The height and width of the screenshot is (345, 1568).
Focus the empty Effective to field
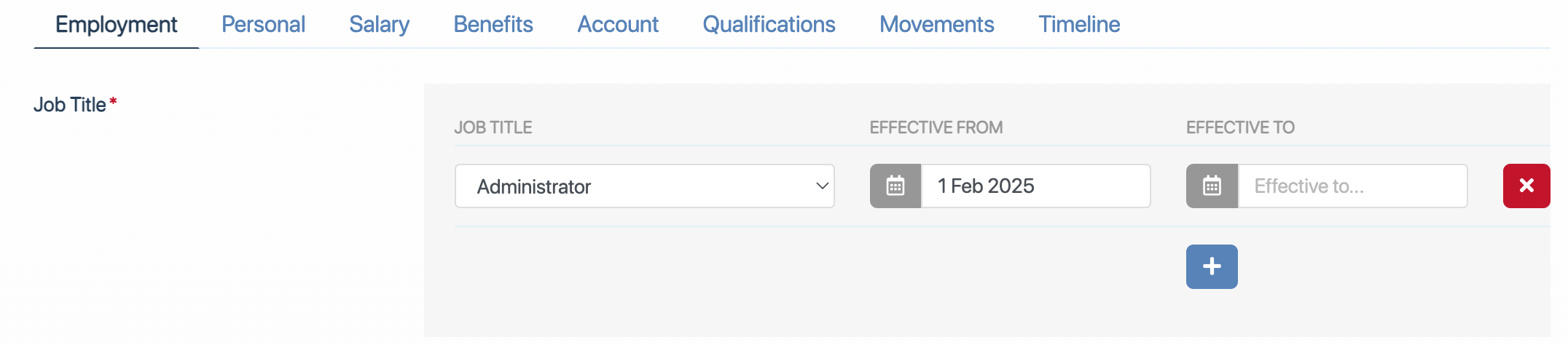tap(1352, 186)
